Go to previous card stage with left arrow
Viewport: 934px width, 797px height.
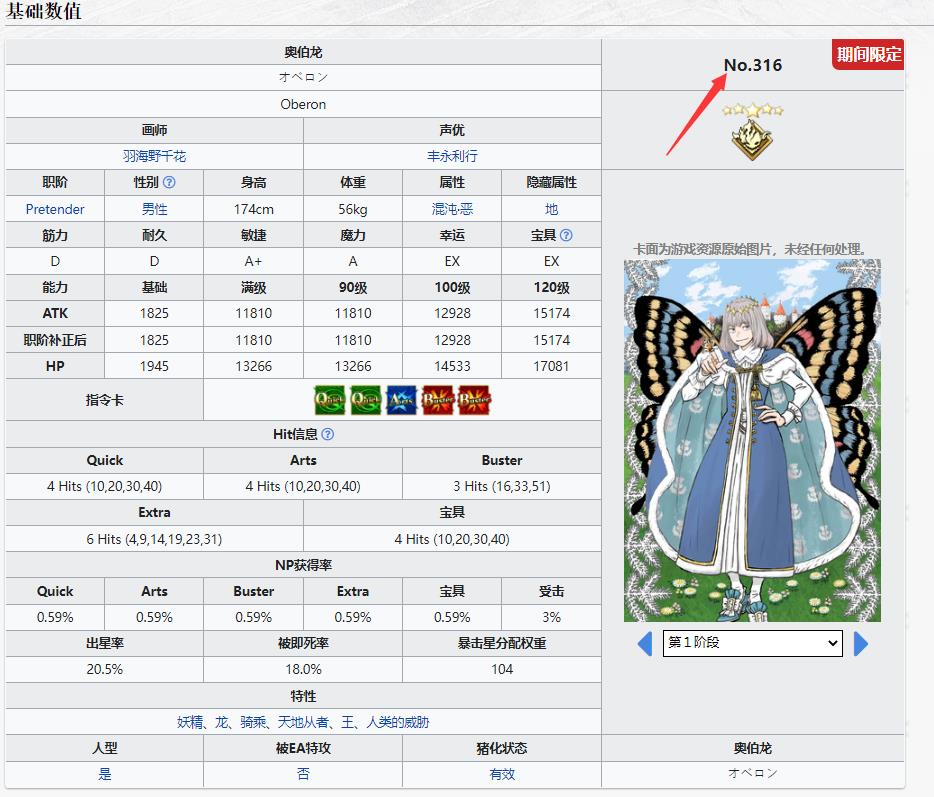(x=645, y=643)
